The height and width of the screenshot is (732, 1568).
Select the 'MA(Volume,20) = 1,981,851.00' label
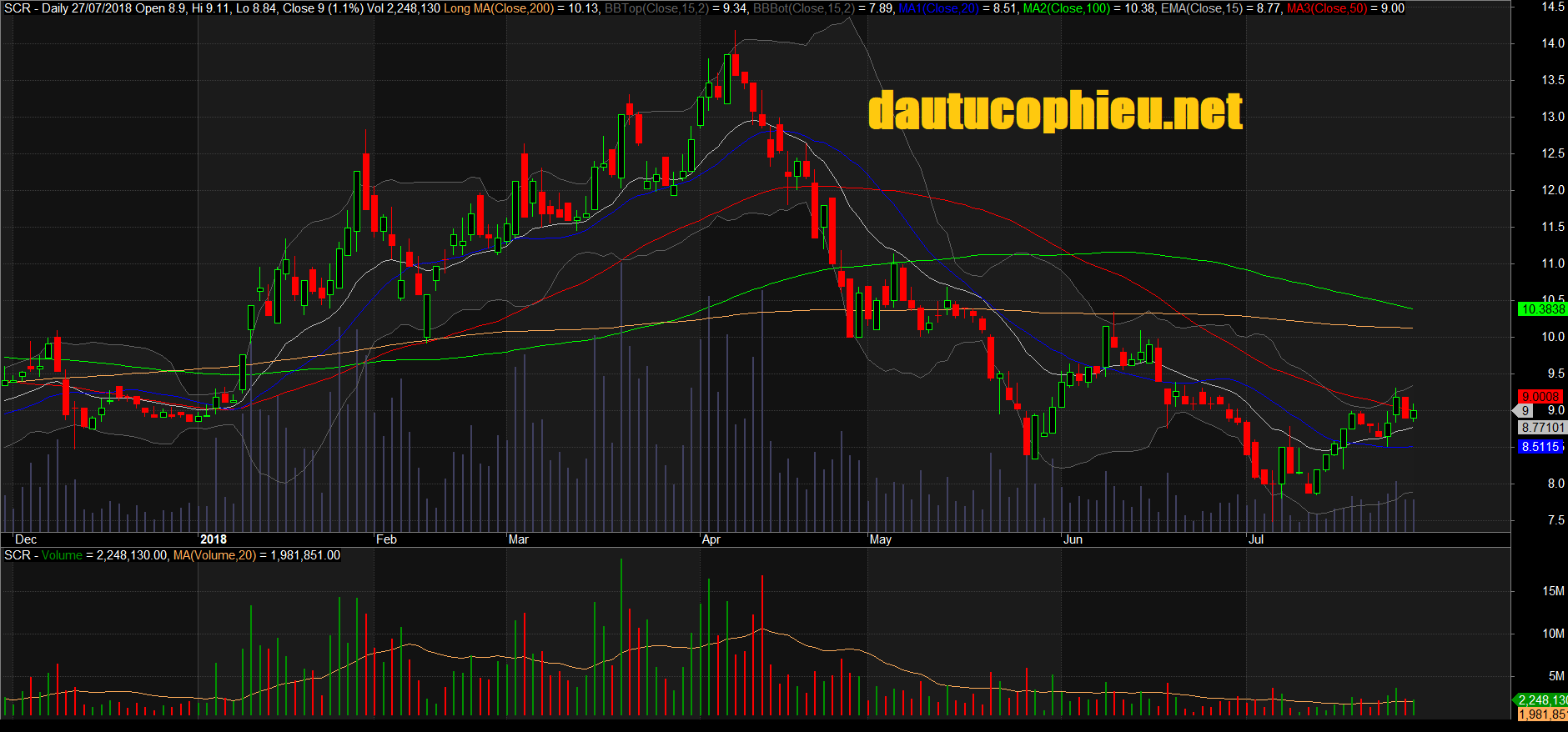click(257, 555)
